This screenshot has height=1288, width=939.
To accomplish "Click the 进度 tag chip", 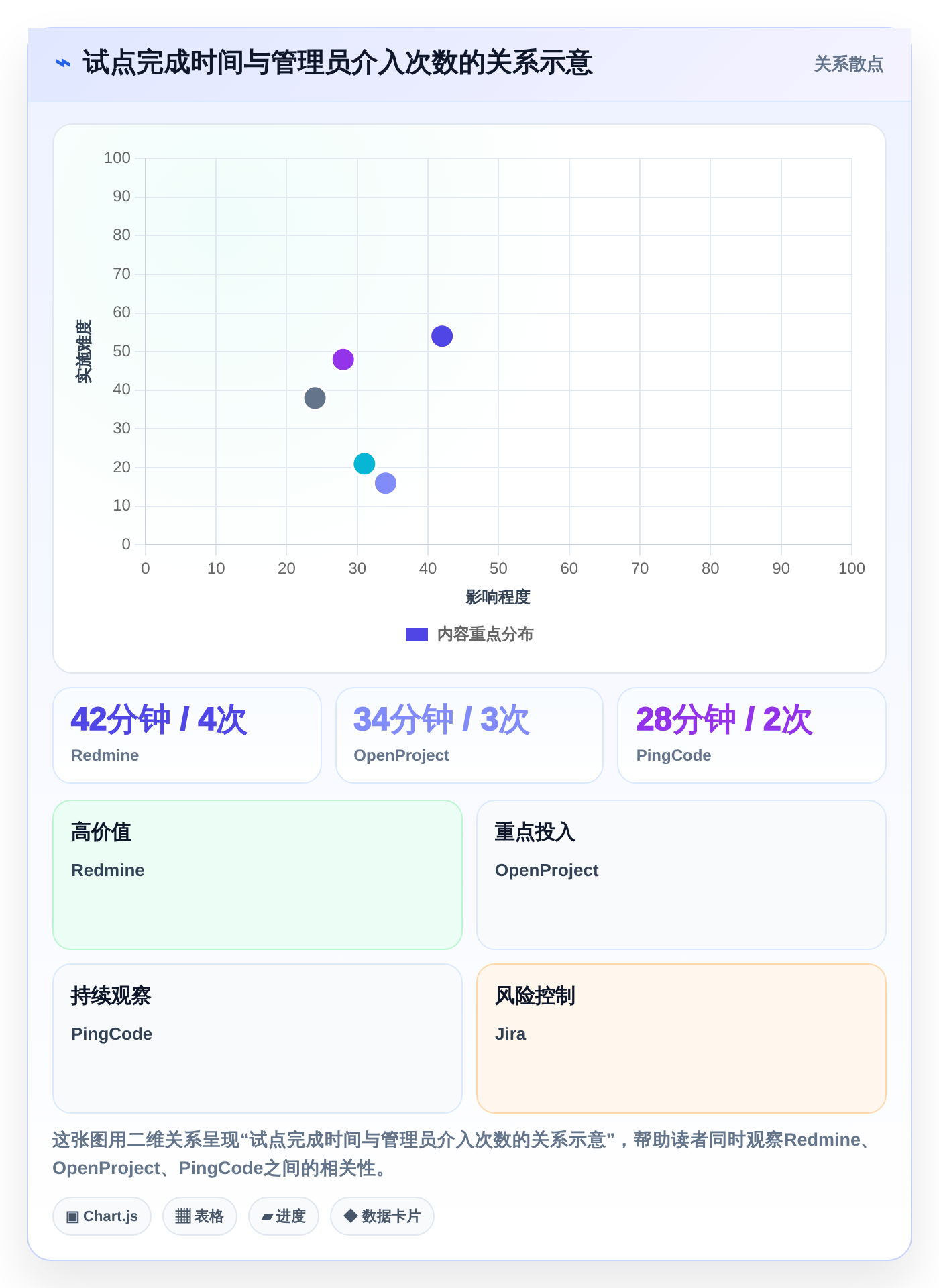I will [284, 1216].
